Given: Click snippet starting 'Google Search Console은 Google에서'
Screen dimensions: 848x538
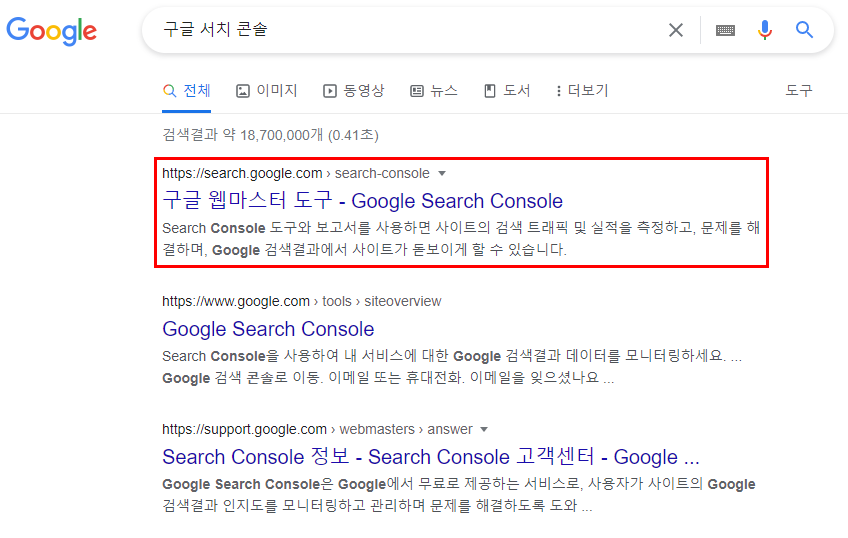Looking at the screenshot, I should tap(459, 495).
